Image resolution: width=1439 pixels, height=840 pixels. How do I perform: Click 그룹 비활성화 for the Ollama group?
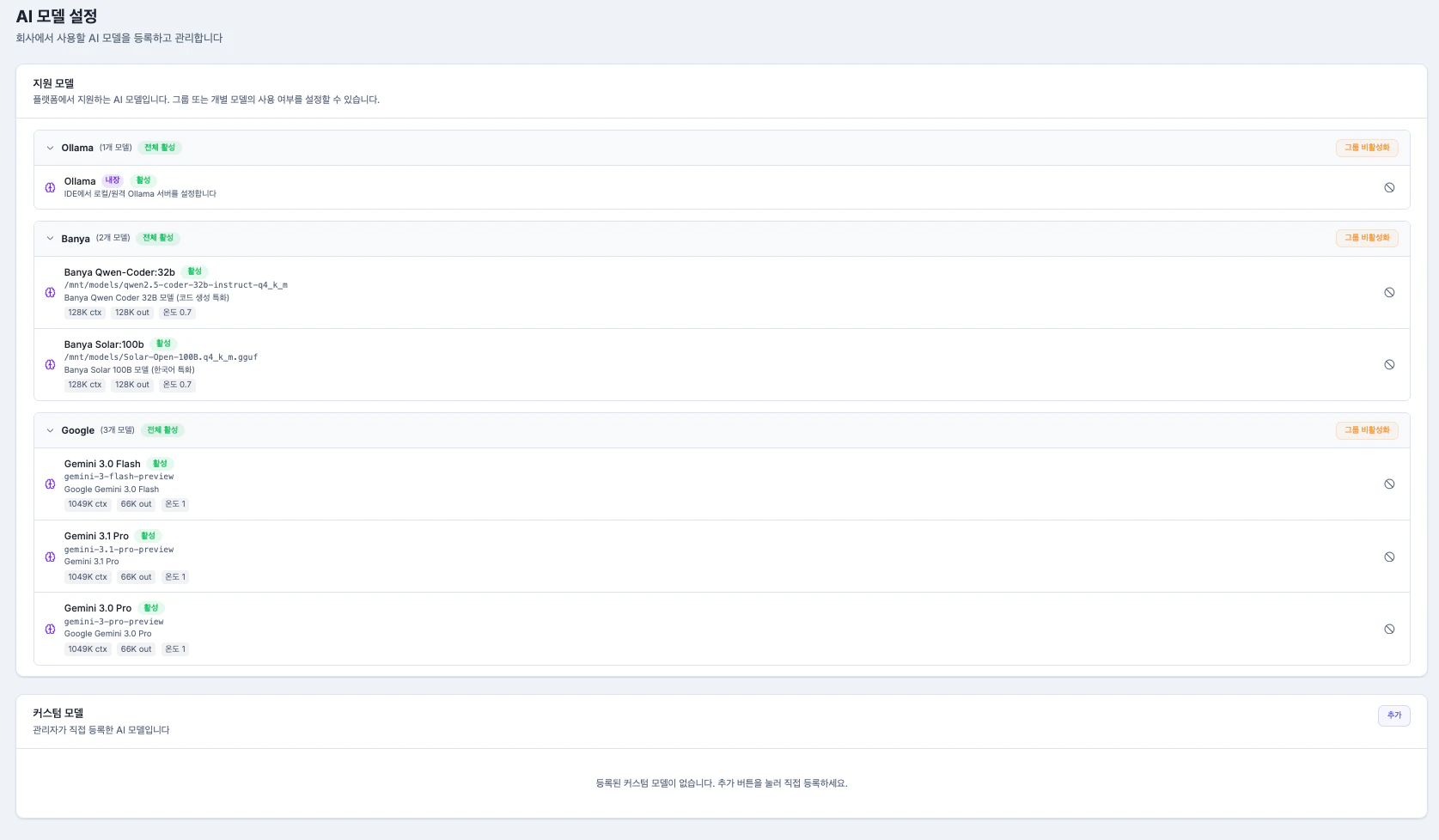pyautogui.click(x=1367, y=148)
